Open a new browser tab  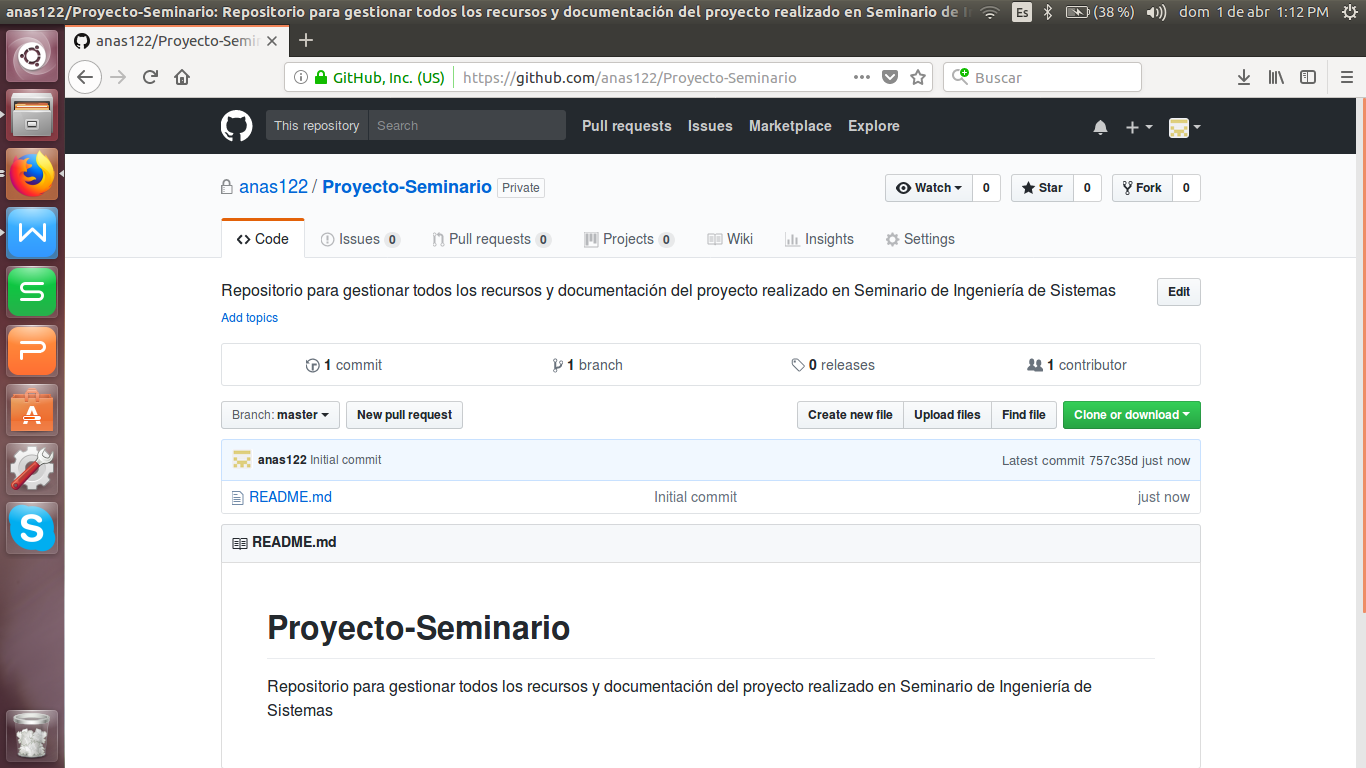click(306, 40)
